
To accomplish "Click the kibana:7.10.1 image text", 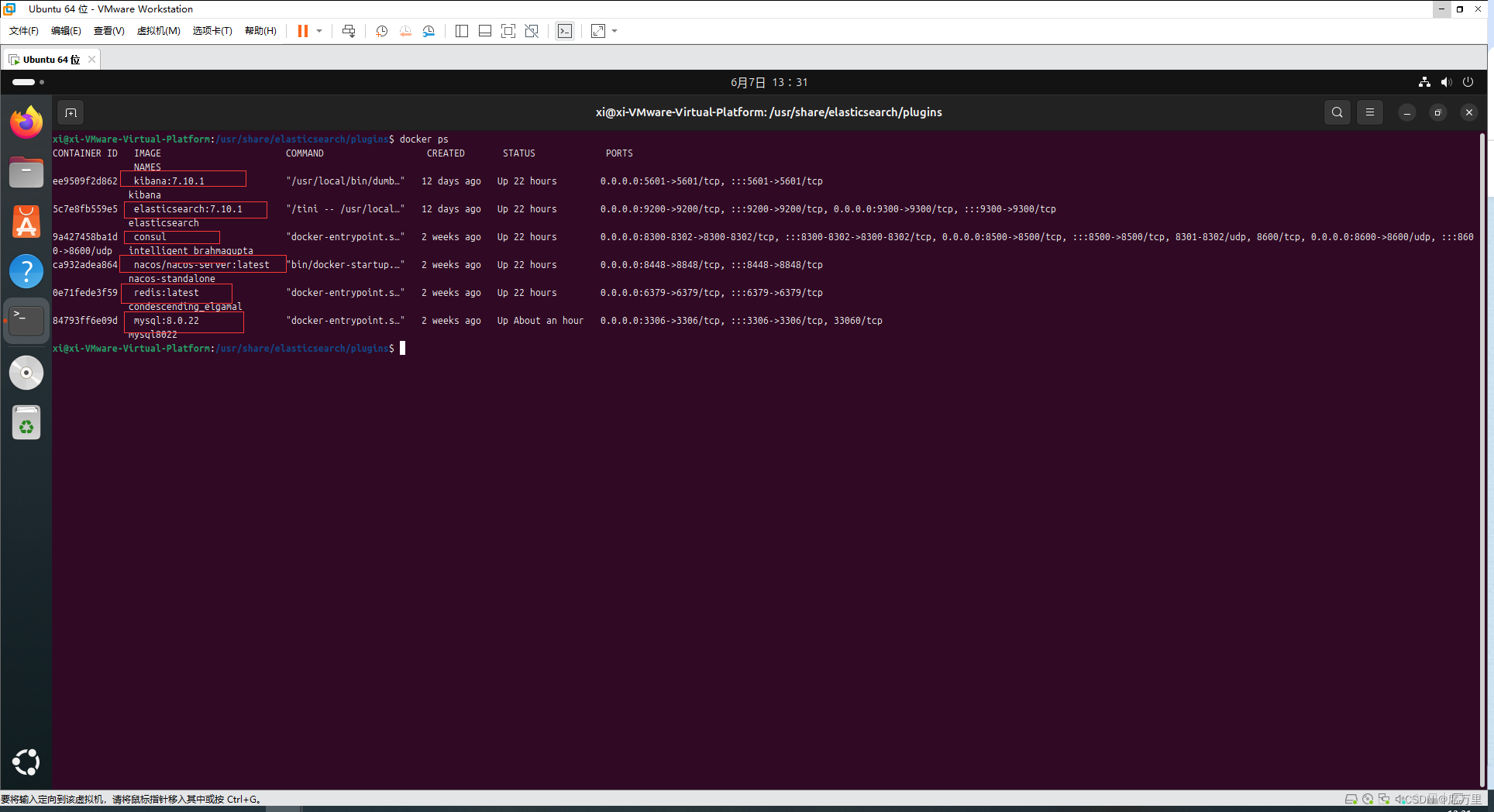I will 169,181.
